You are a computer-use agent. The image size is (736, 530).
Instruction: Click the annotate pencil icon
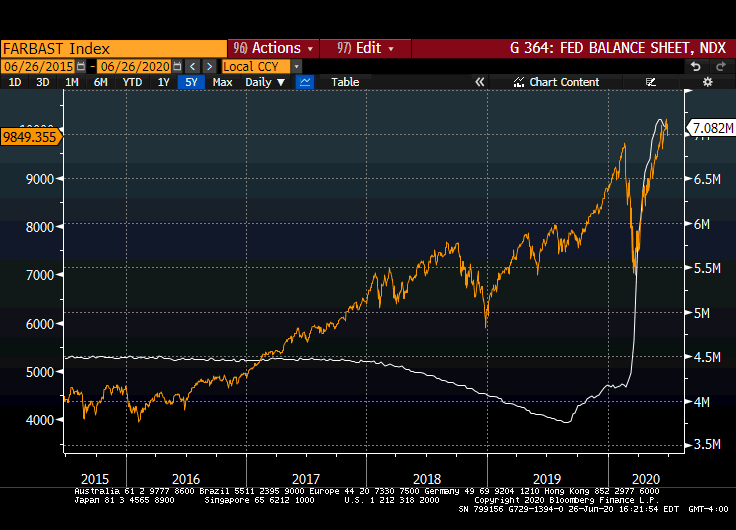(x=651, y=82)
